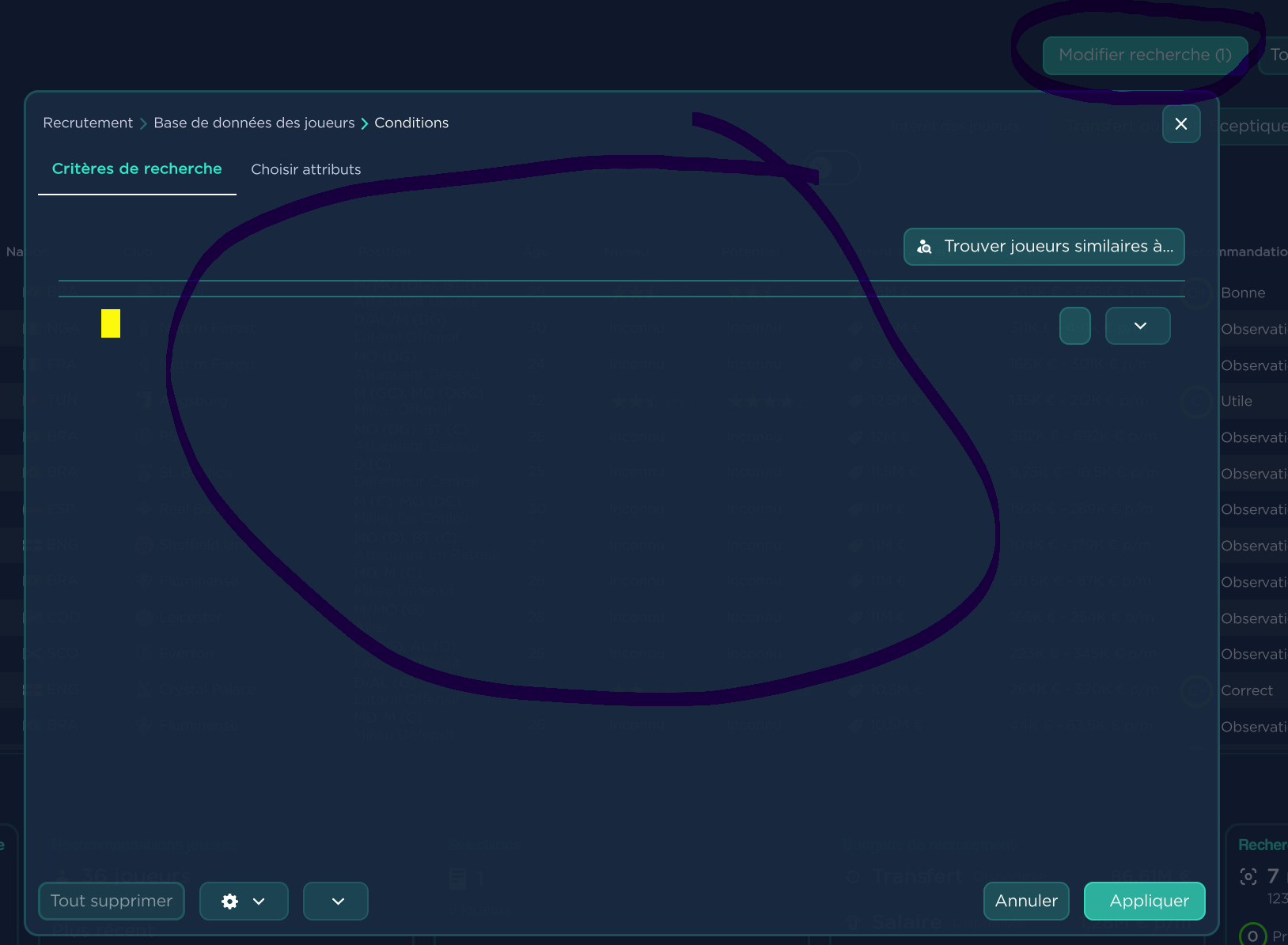This screenshot has width=1288, height=945.
Task: Switch to the Choisir attributs tab
Action: (x=306, y=169)
